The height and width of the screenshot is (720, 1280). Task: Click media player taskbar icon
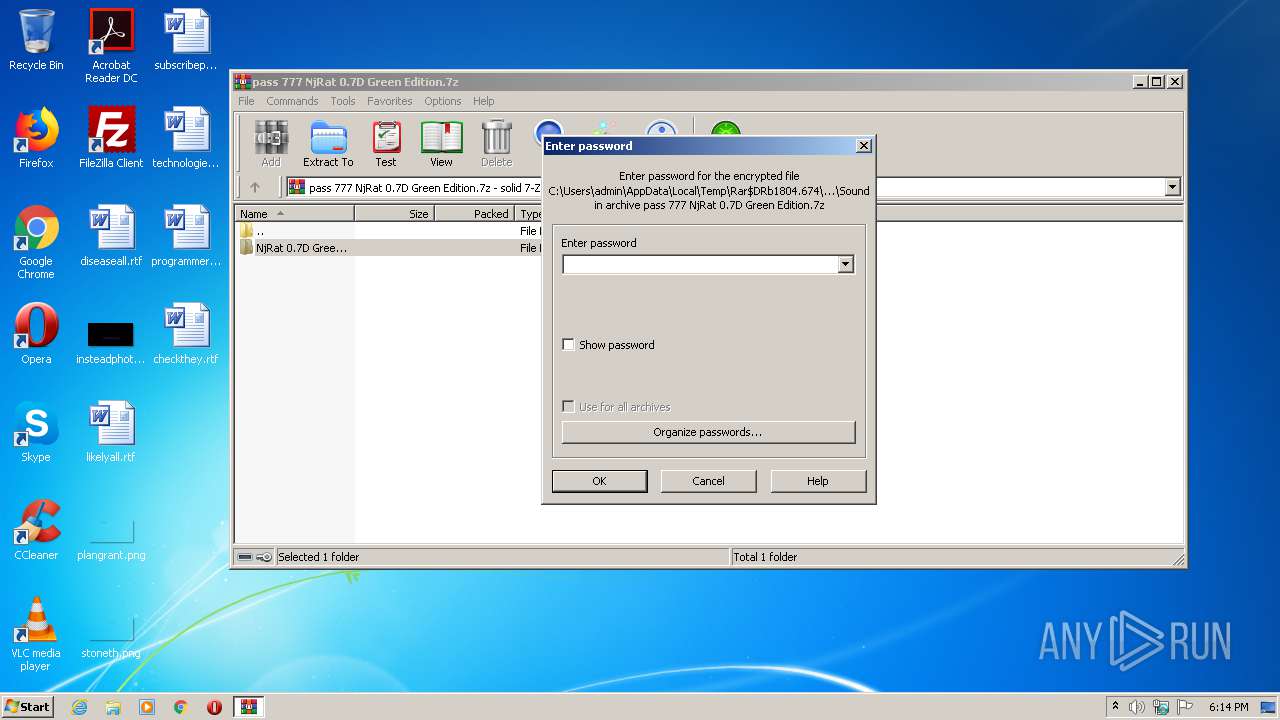click(x=147, y=707)
